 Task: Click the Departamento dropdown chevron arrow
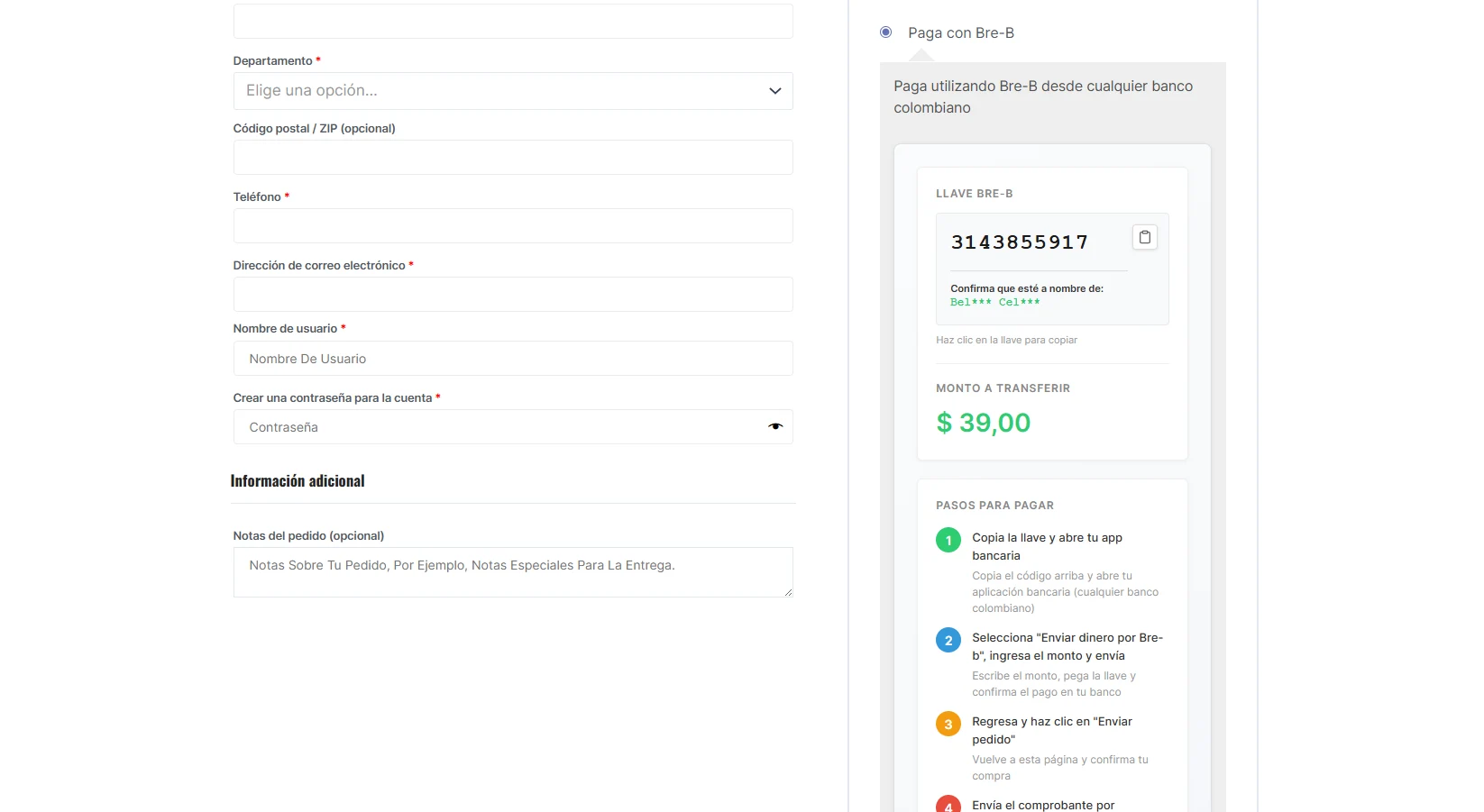pyautogui.click(x=774, y=91)
